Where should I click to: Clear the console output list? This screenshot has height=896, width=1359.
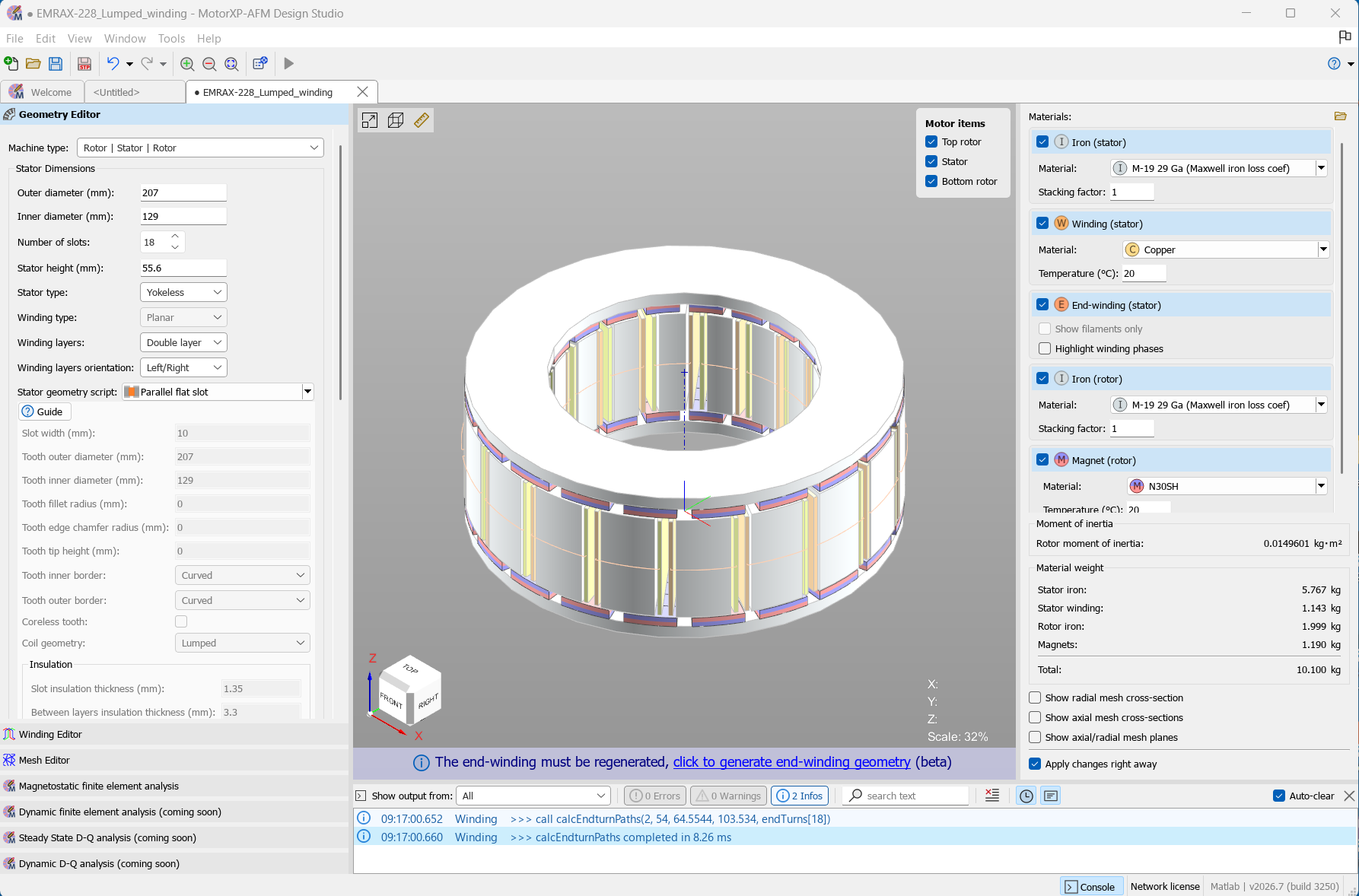pyautogui.click(x=992, y=796)
